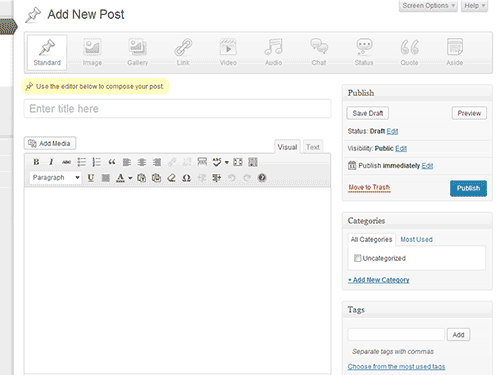Screen dimensions: 500x375
Task: Apply italic formatting
Action: pyautogui.click(x=51, y=162)
